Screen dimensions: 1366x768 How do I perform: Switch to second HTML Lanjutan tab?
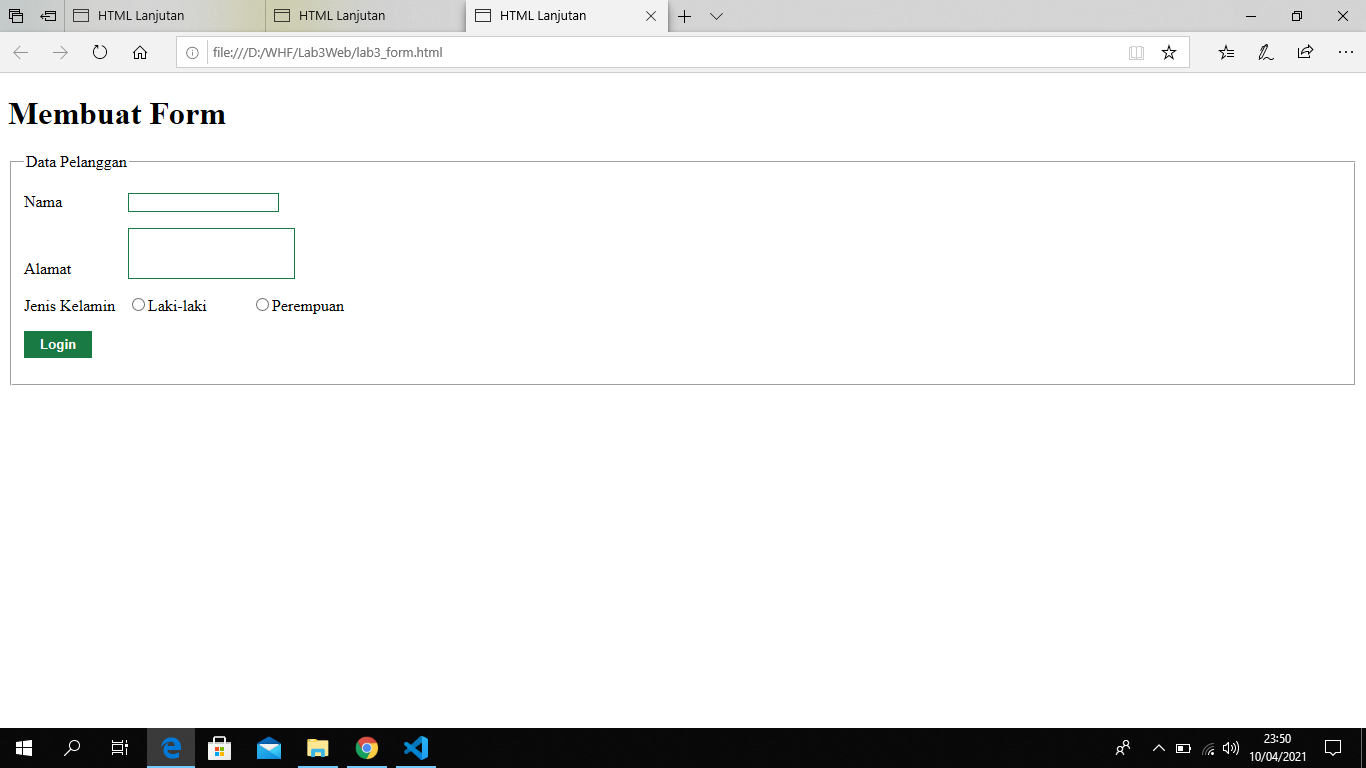(x=366, y=16)
